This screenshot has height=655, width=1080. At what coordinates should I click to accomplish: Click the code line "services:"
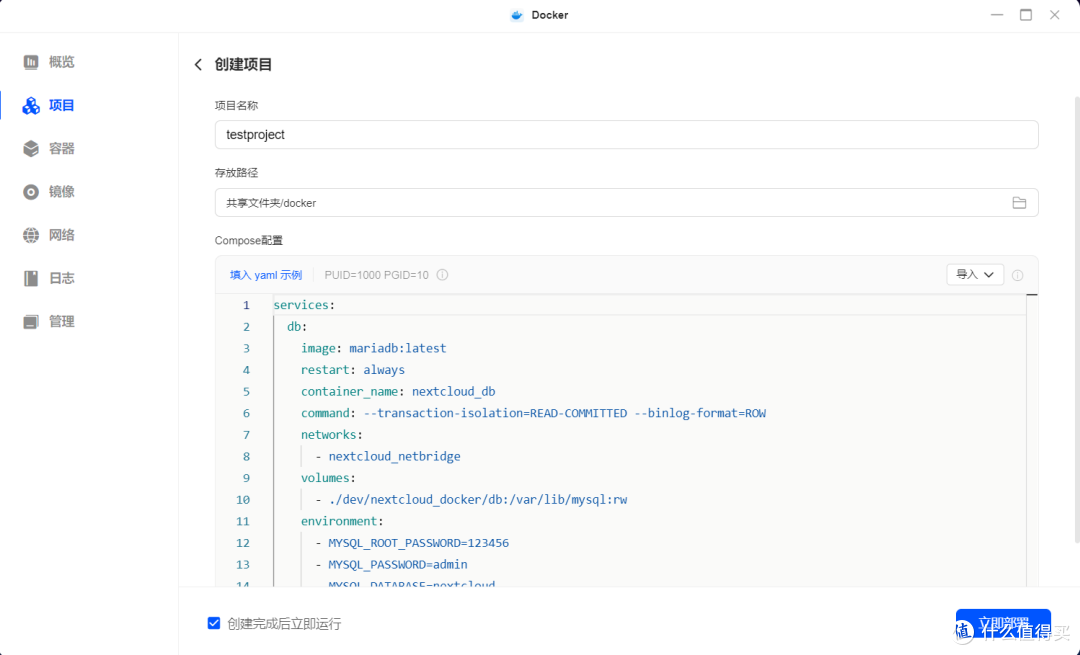coord(304,305)
